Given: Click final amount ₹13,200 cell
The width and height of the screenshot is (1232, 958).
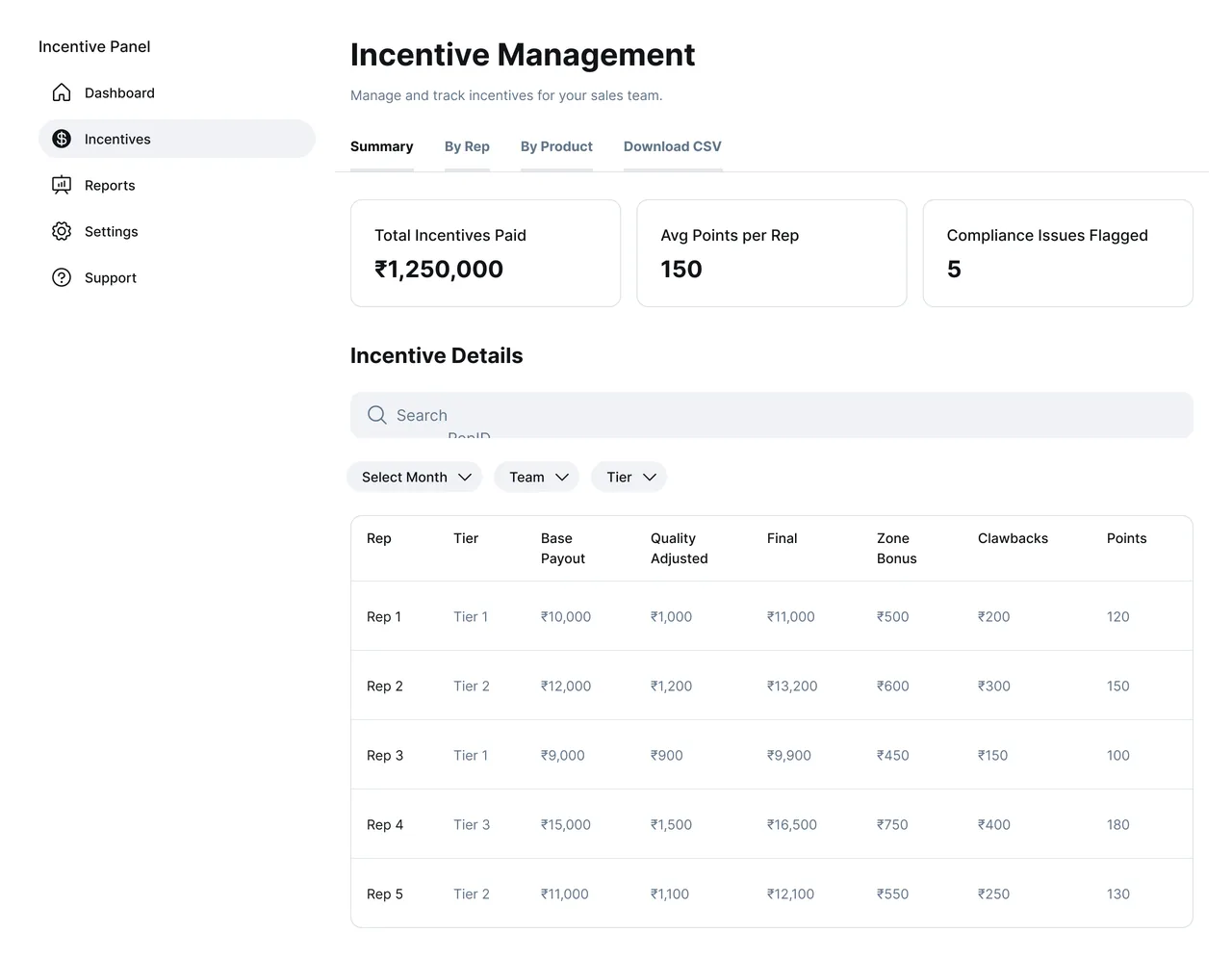Looking at the screenshot, I should (792, 686).
